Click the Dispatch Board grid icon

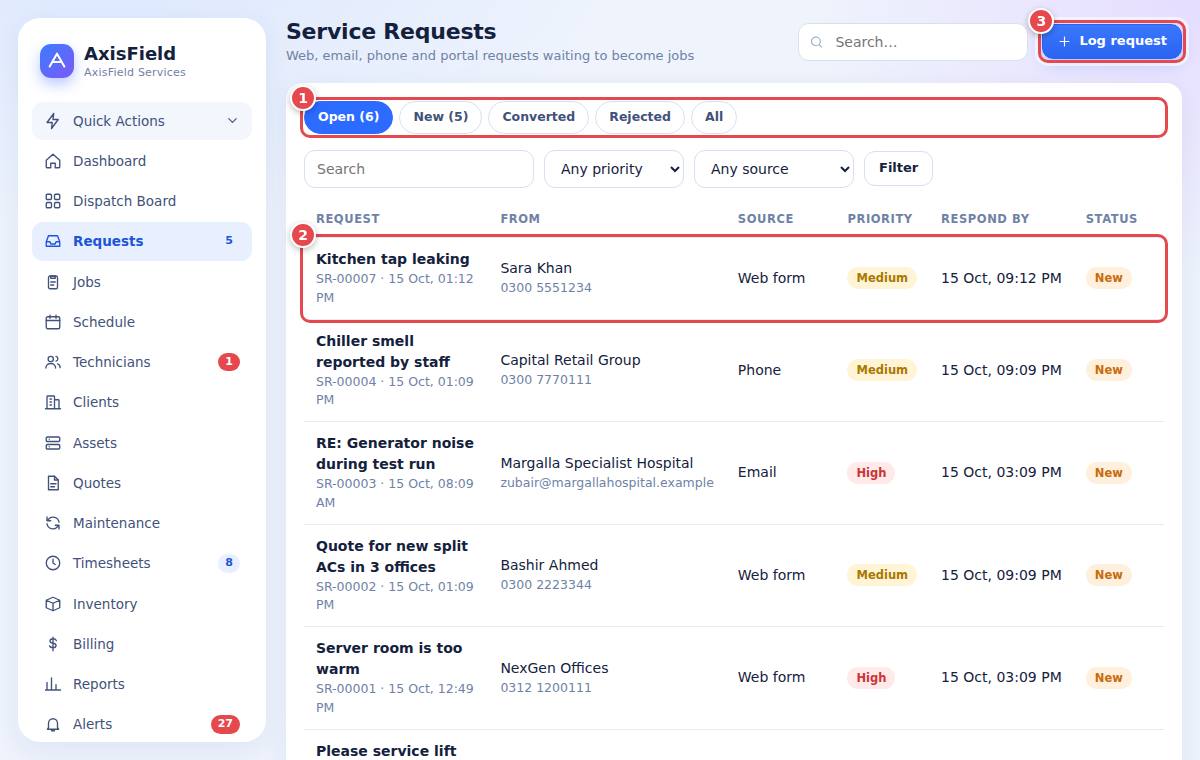pos(53,201)
